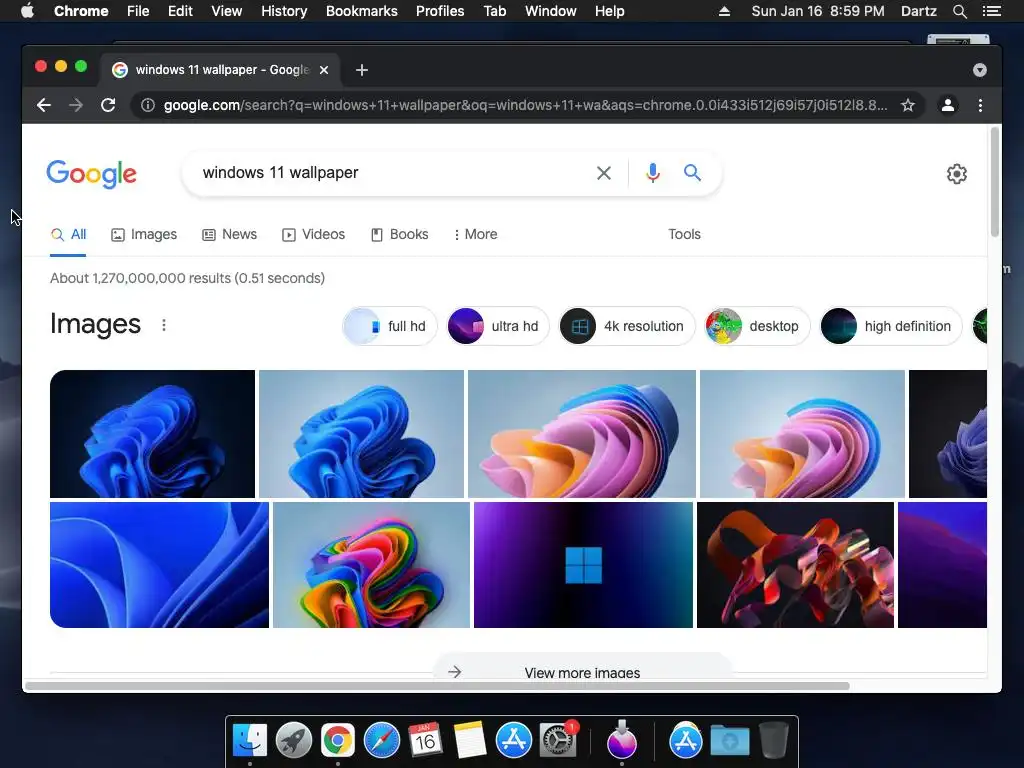This screenshot has height=768, width=1024.
Task: Click the eject icon in menu bar
Action: (x=724, y=11)
